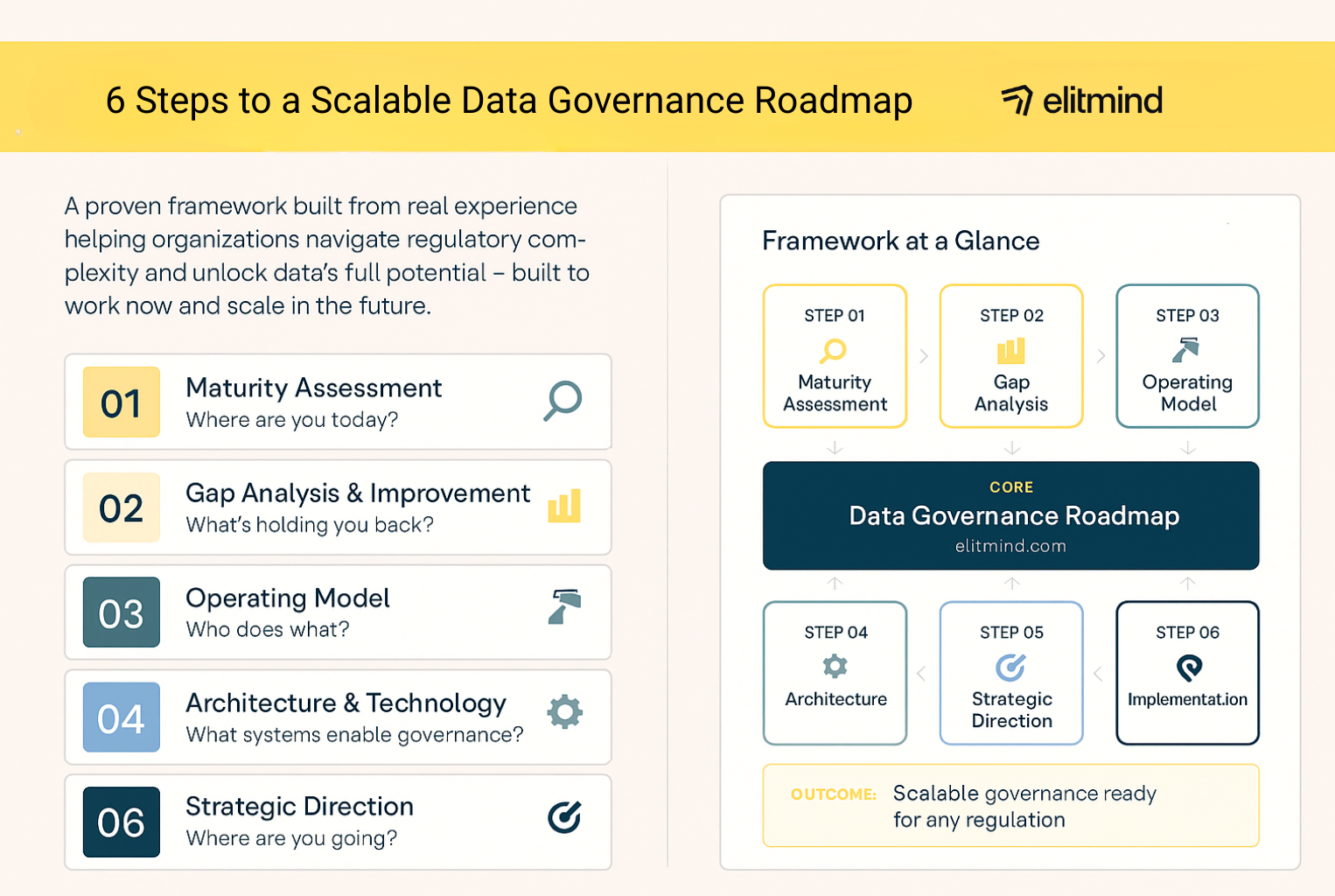Click the pin icon inside the STEP 06 card
Image resolution: width=1335 pixels, height=896 pixels.
[x=1189, y=668]
